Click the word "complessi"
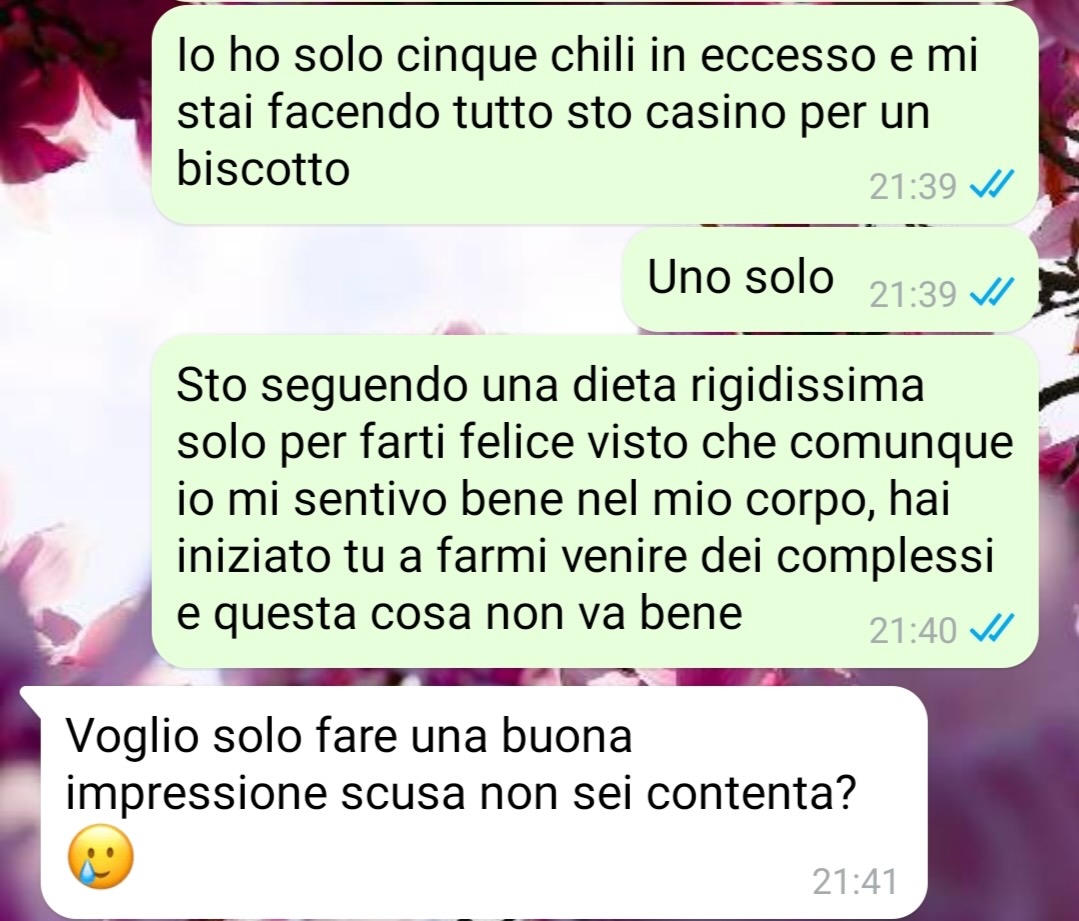The image size is (1079, 921). click(886, 556)
